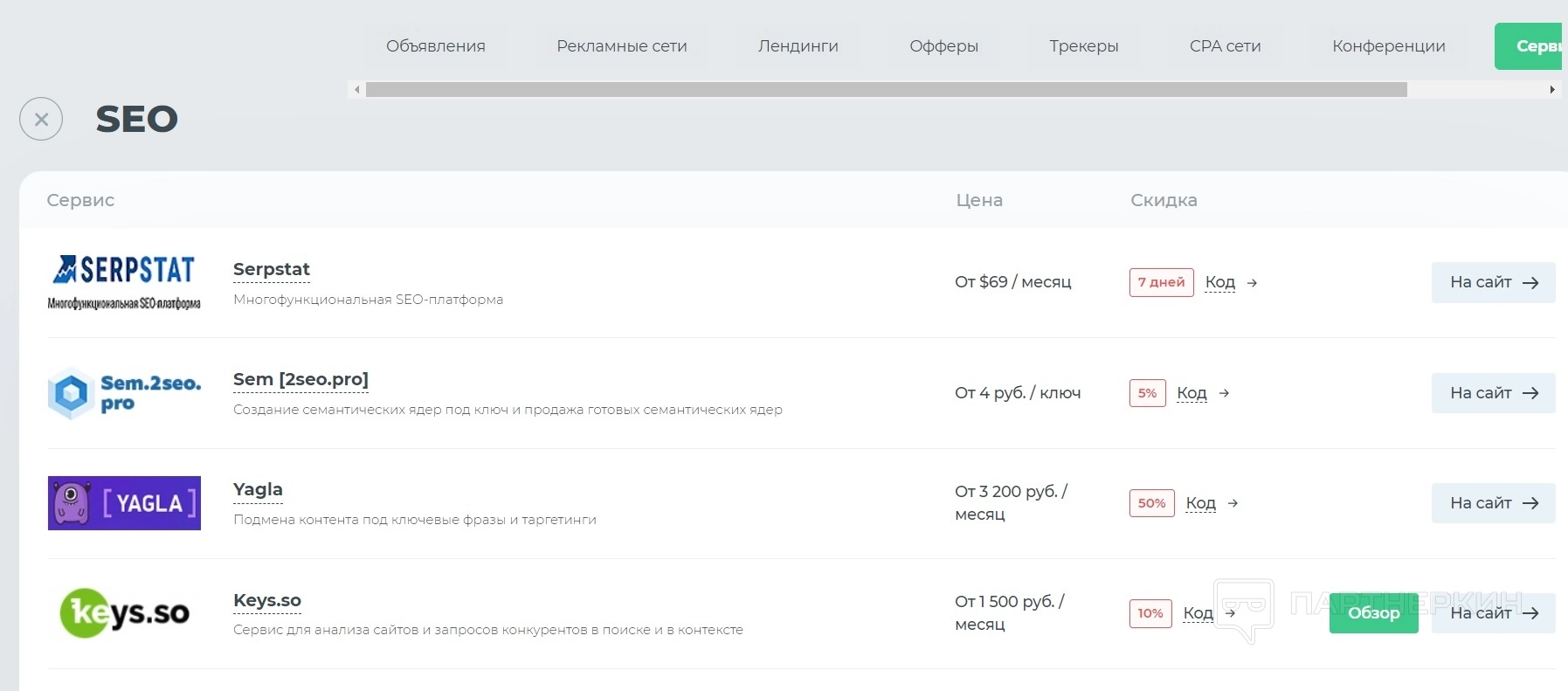Click the Yagla logo thumbnail
Image resolution: width=1568 pixels, height=691 pixels.
tap(124, 503)
